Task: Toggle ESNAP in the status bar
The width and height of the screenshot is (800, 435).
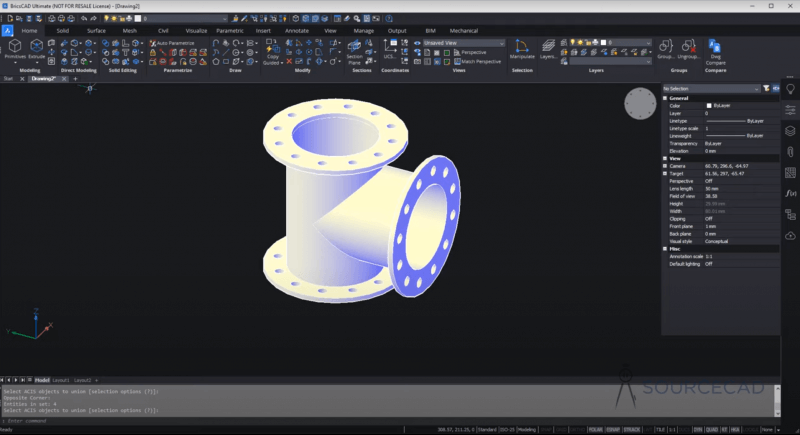Action: (613, 430)
